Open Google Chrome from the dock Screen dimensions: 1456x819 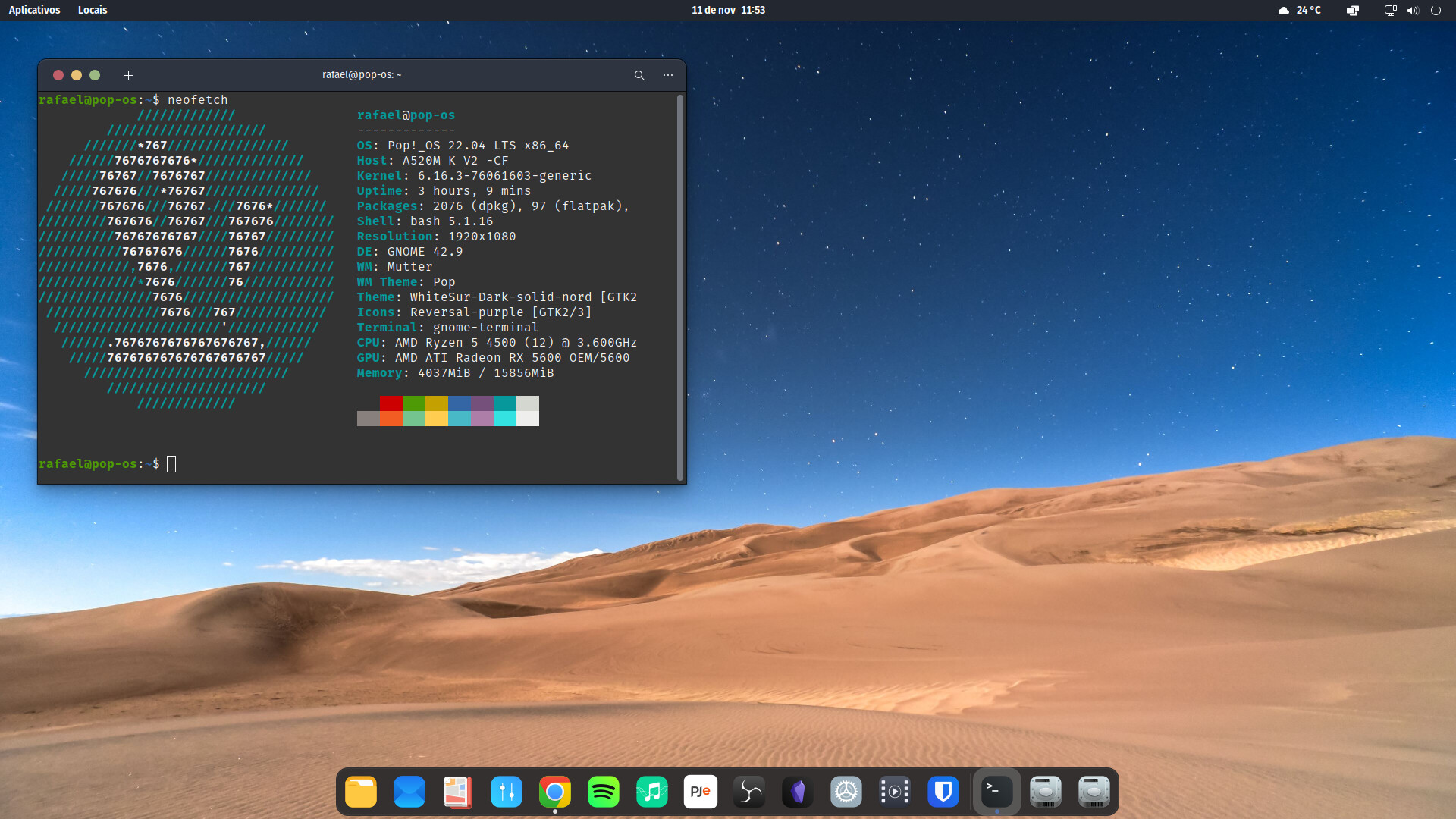pos(554,792)
